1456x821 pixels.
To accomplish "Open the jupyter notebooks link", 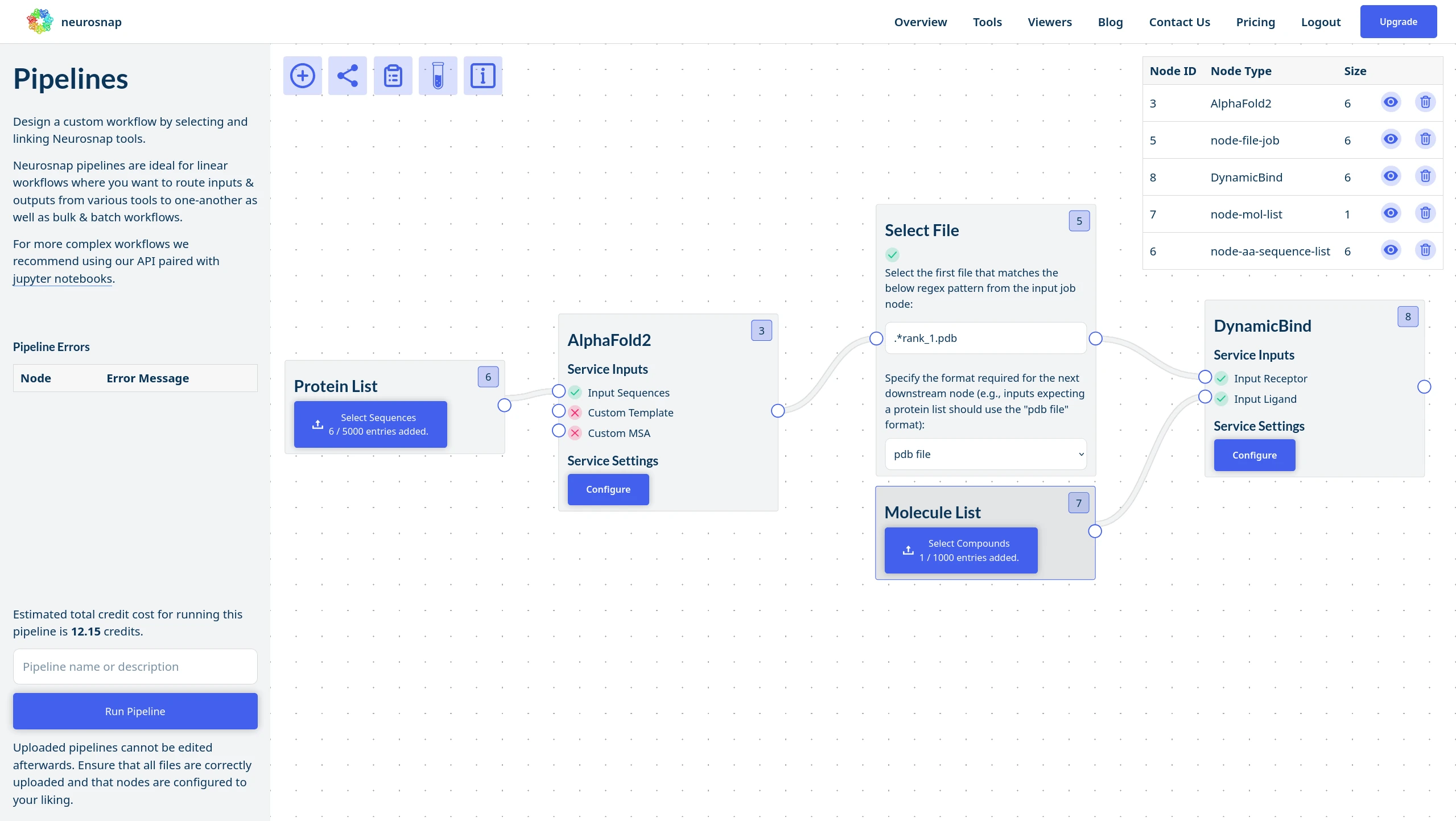I will click(x=62, y=278).
